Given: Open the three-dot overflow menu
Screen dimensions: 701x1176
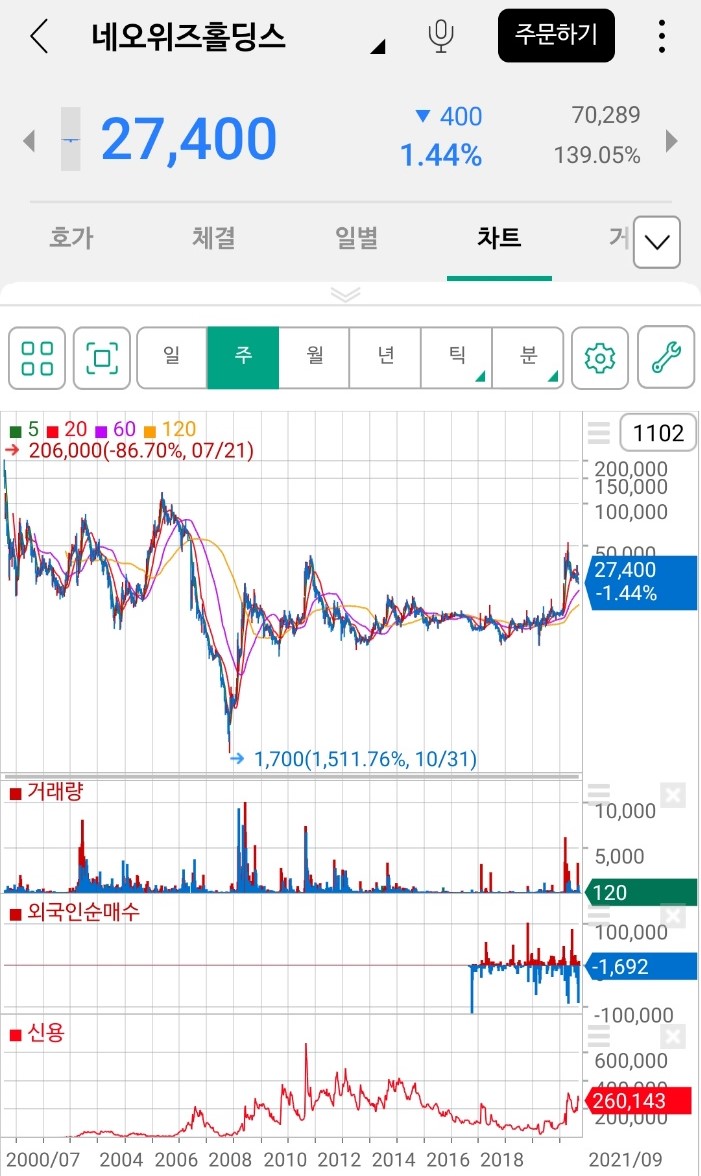Looking at the screenshot, I should coord(661,36).
